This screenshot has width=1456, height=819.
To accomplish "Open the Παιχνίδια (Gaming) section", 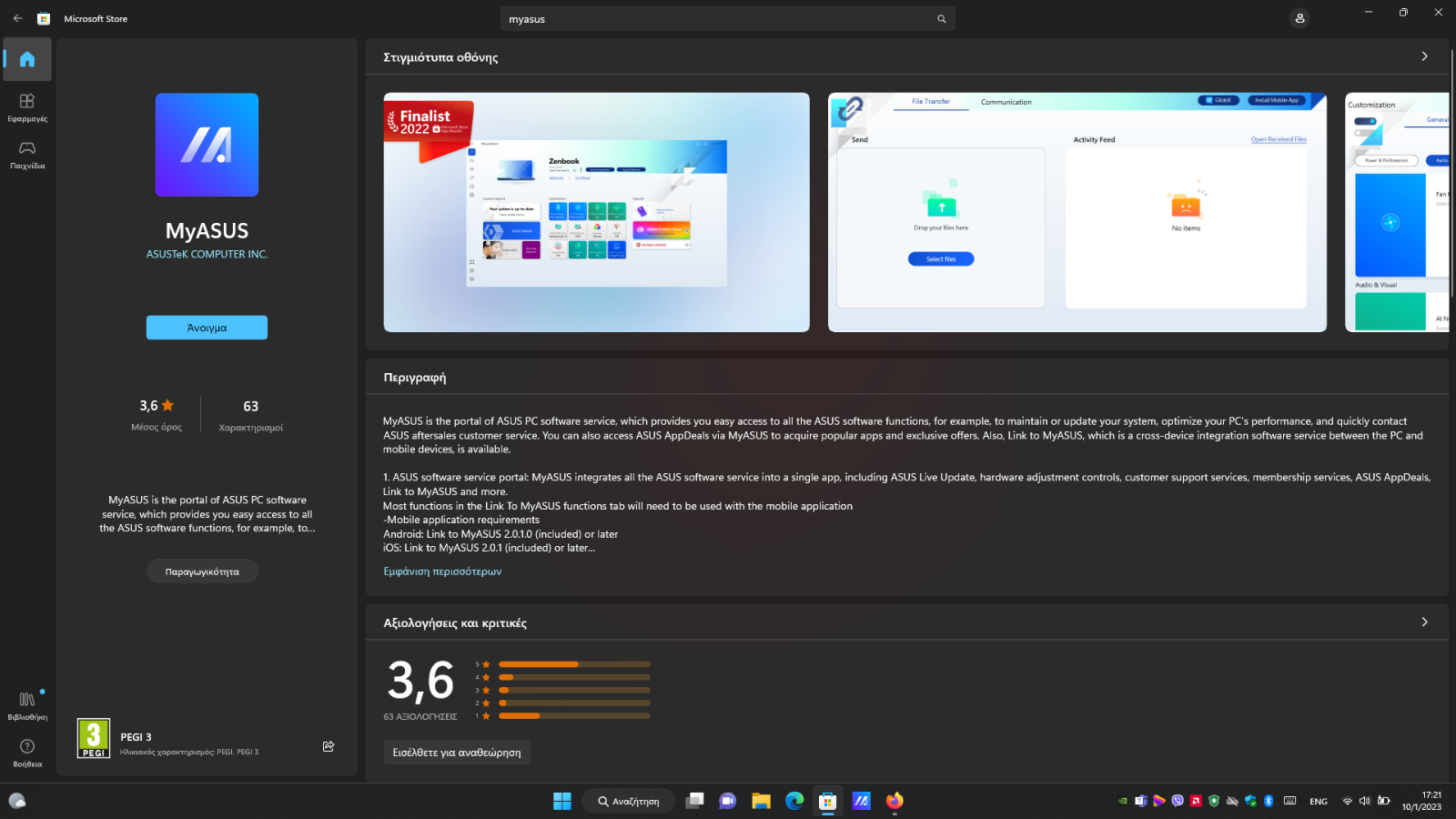I will 27,155.
